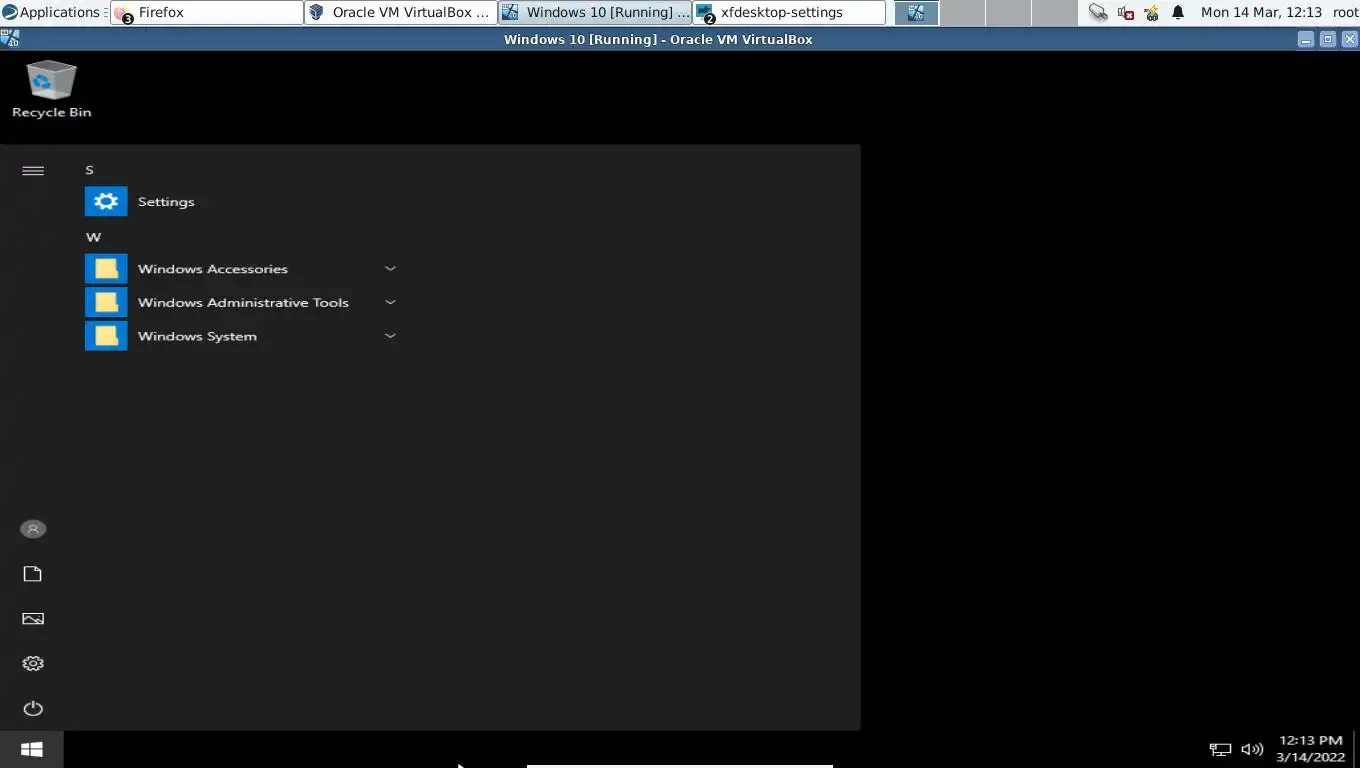The height and width of the screenshot is (768, 1360).
Task: Switch to xfdesktop-settings window button
Action: click(789, 13)
